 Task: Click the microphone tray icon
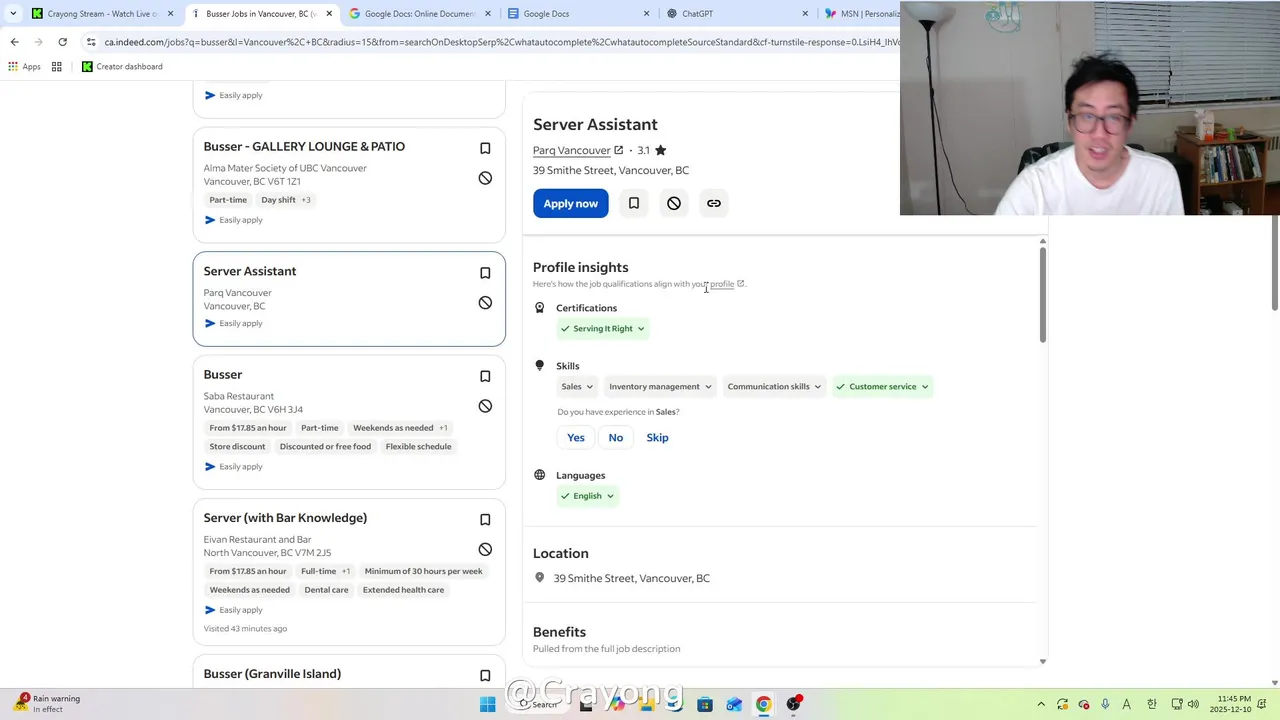pyautogui.click(x=1105, y=704)
